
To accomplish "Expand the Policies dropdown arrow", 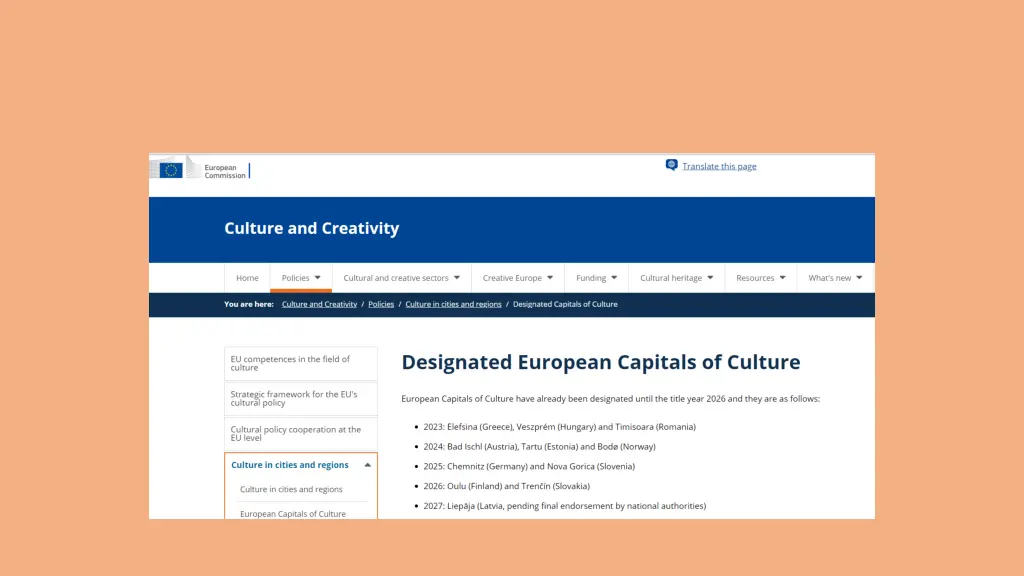I will (317, 278).
